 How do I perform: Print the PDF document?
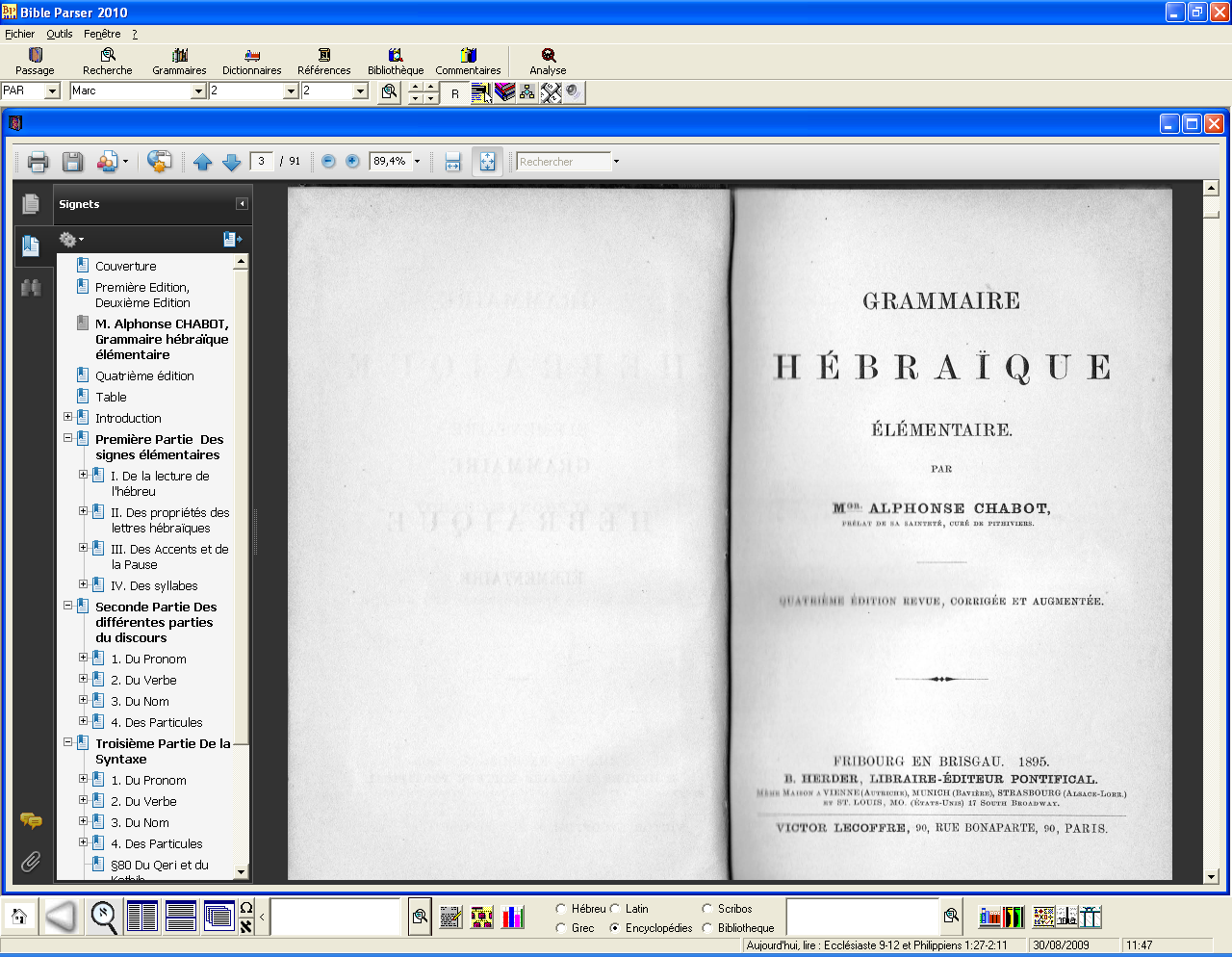click(38, 162)
